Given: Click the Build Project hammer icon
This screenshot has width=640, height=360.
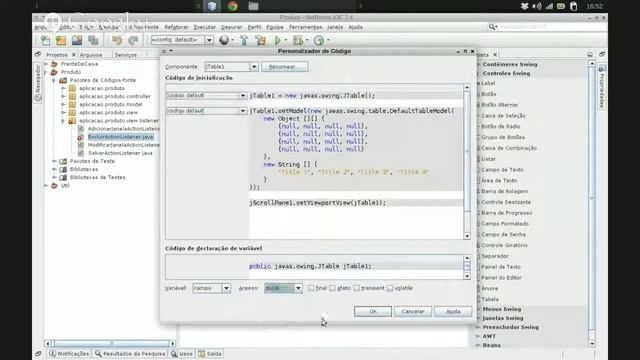Looking at the screenshot, I should (x=244, y=40).
